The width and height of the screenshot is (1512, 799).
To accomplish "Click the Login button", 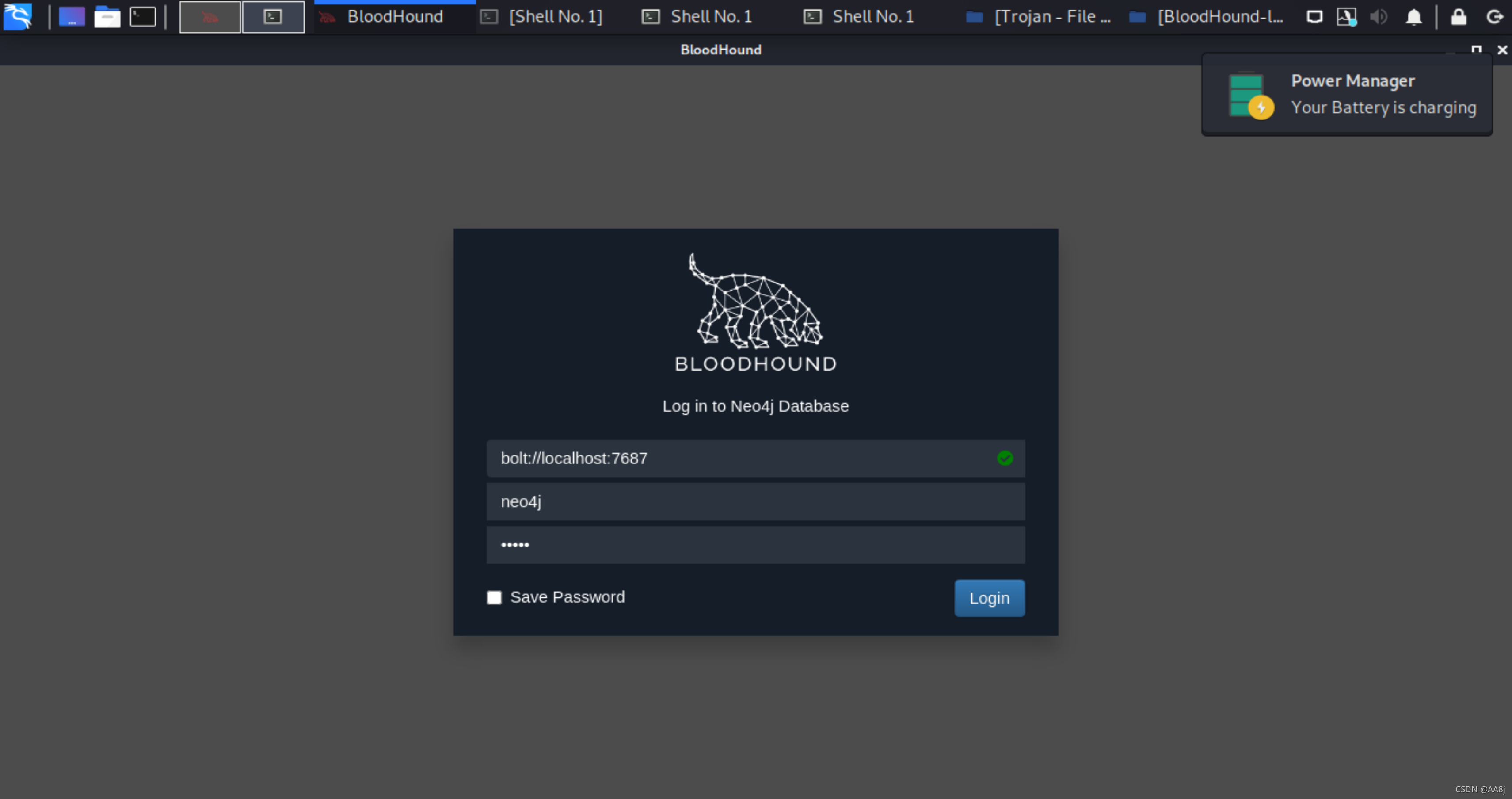I will coord(989,598).
